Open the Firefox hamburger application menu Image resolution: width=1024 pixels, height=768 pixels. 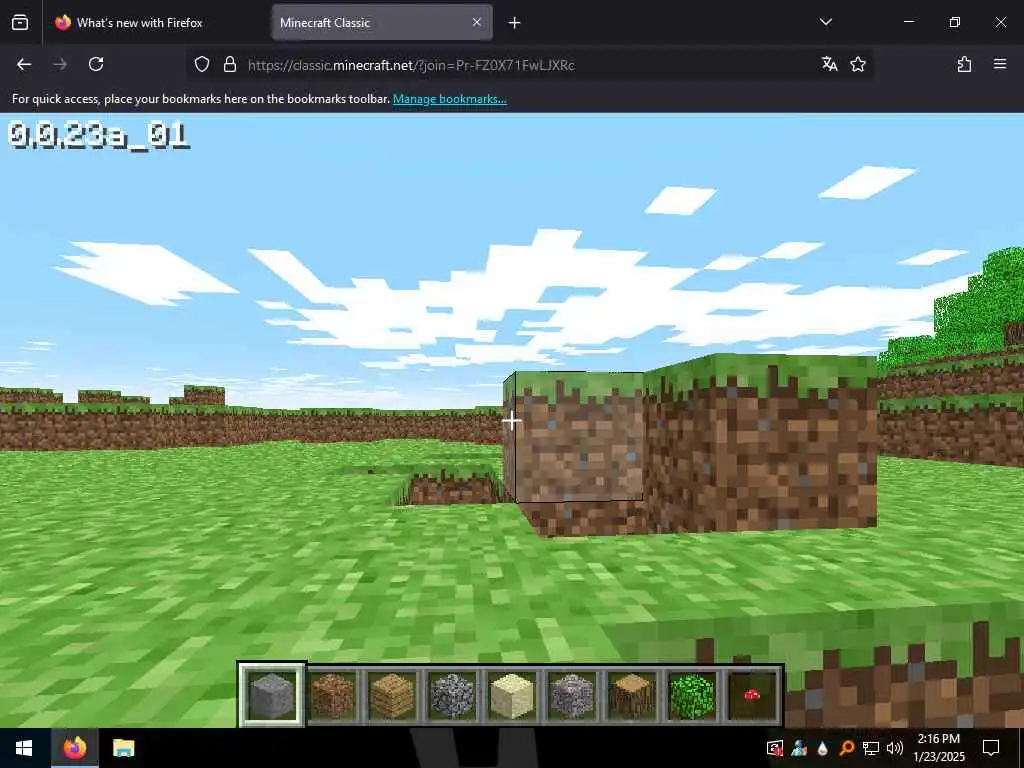[1000, 64]
